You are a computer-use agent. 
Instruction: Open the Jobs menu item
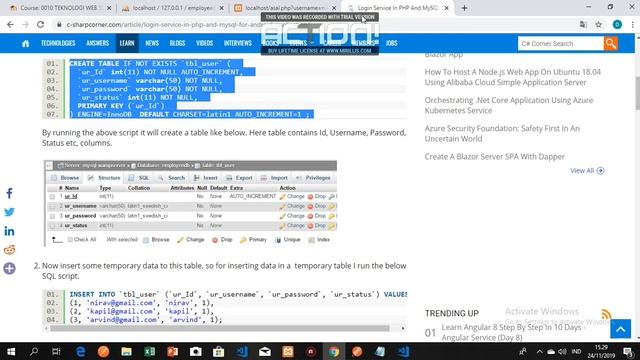pos(391,43)
